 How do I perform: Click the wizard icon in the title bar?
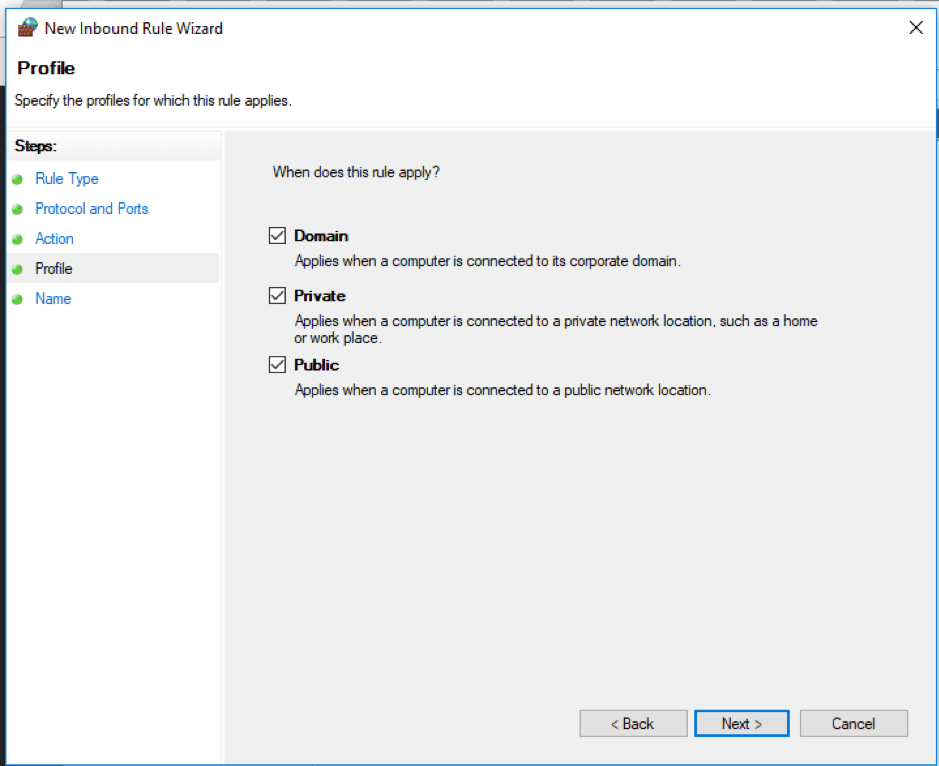click(x=27, y=27)
